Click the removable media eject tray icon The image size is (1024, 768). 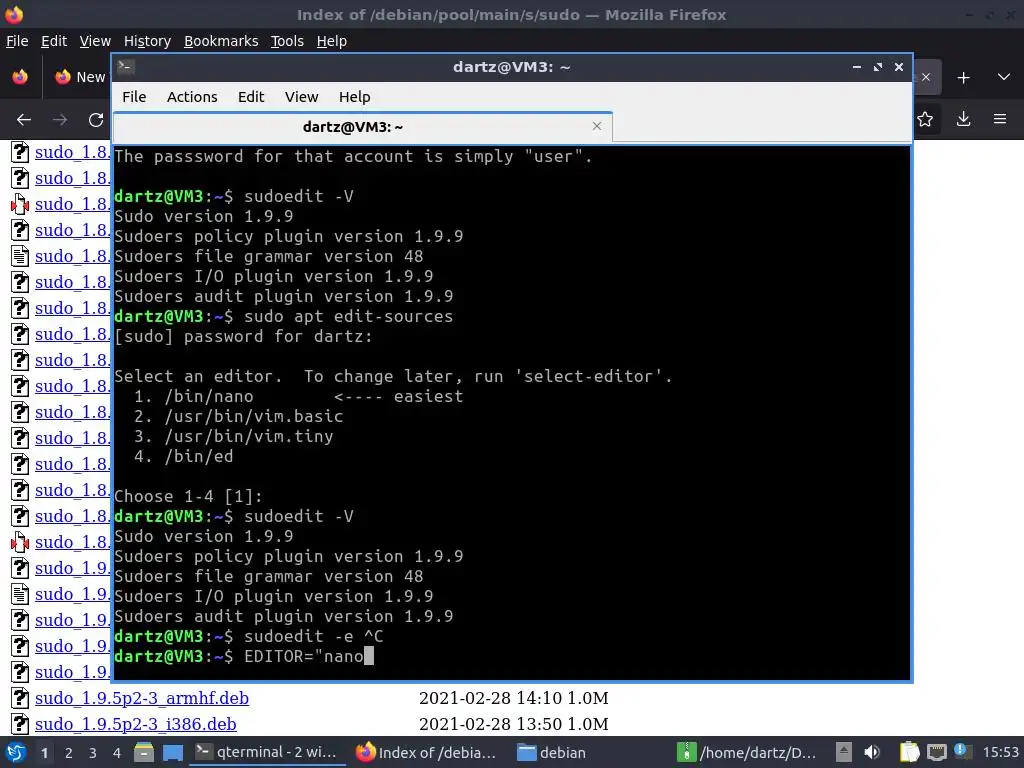coord(844,752)
